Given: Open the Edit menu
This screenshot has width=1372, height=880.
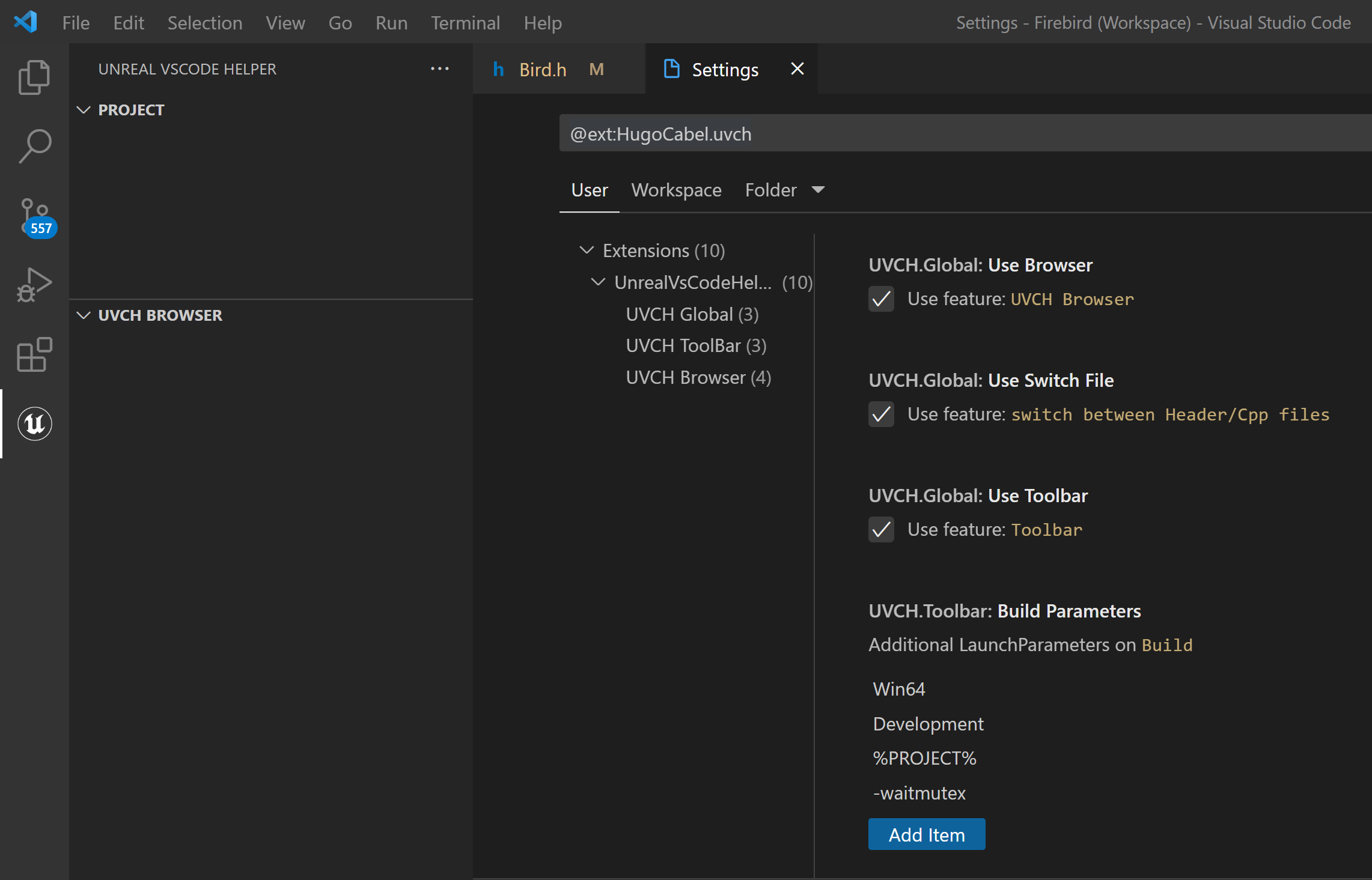Looking at the screenshot, I should click(x=129, y=23).
